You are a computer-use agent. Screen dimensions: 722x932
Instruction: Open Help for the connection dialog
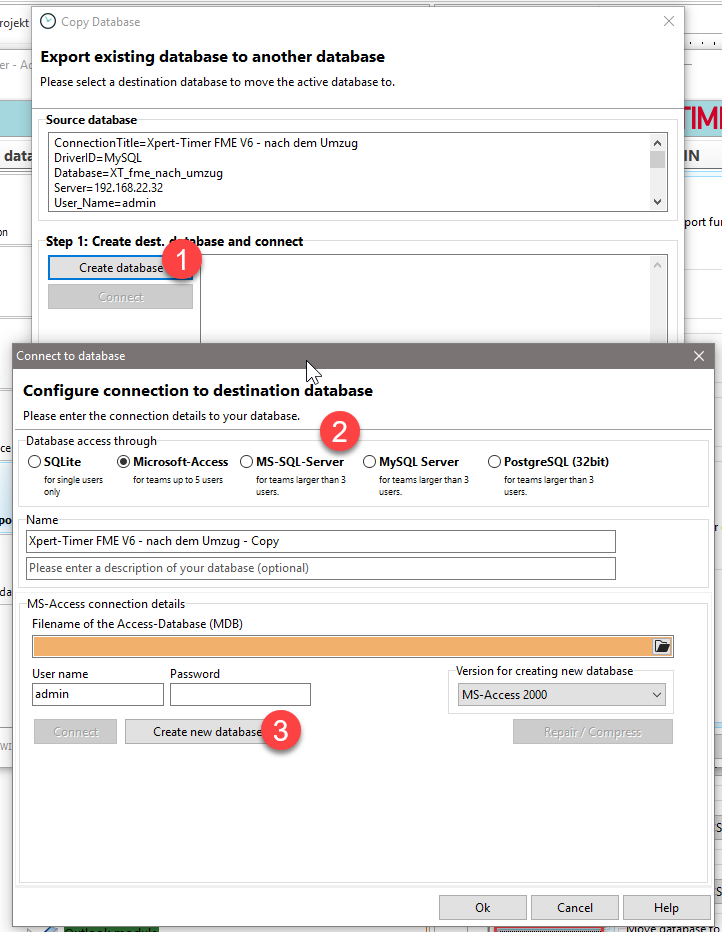pos(666,908)
